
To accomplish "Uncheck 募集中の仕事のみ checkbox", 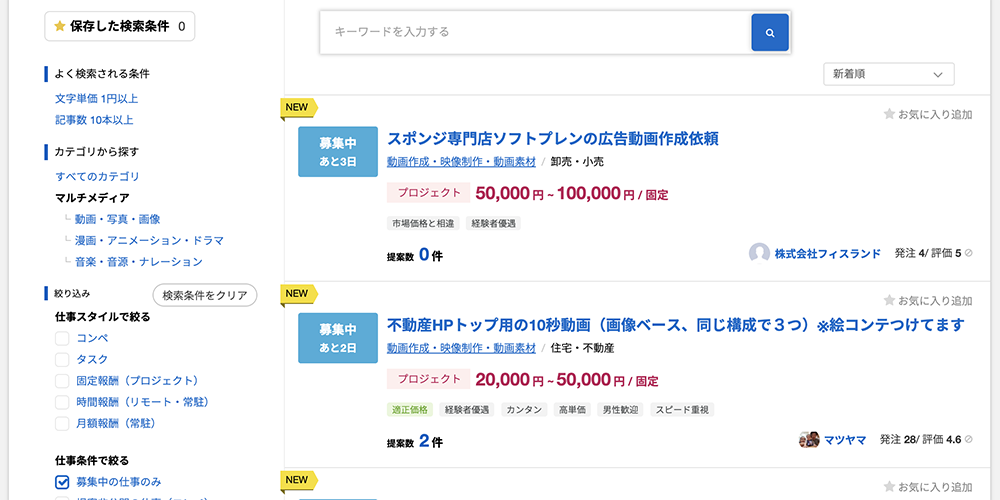I will (62, 482).
